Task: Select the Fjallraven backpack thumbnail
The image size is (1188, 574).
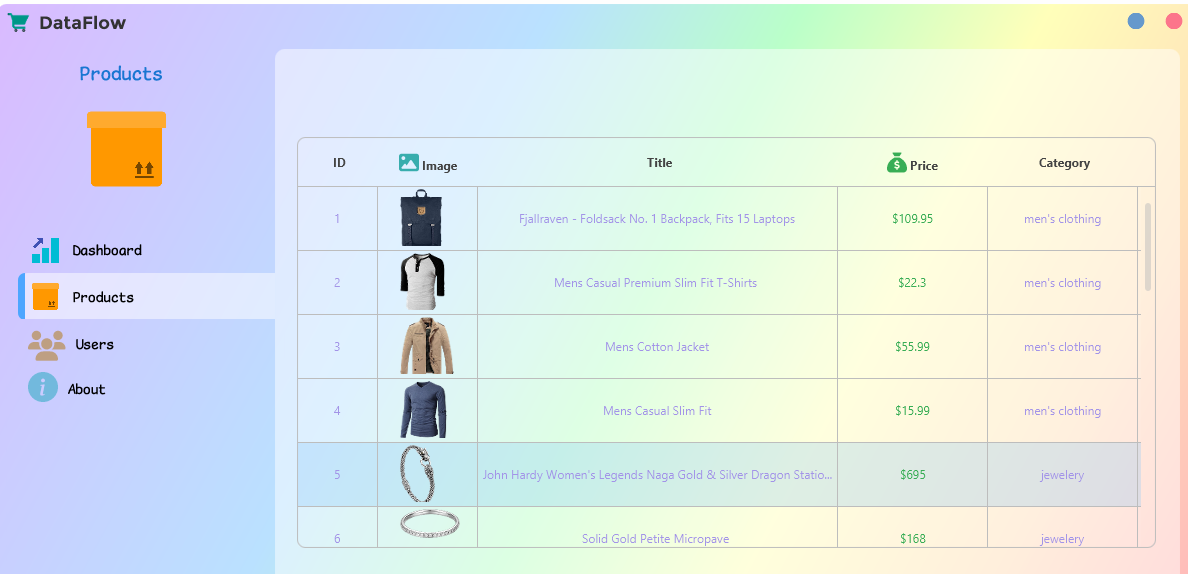Action: coord(421,218)
